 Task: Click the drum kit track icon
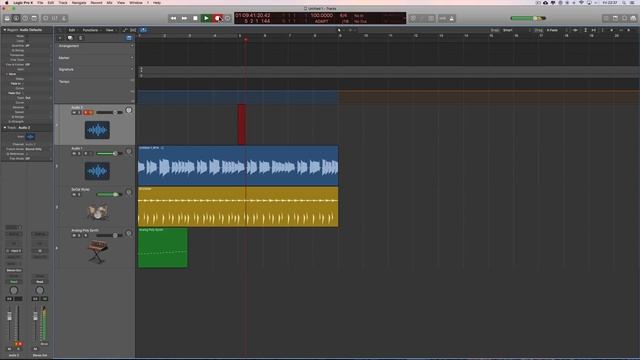tap(98, 212)
